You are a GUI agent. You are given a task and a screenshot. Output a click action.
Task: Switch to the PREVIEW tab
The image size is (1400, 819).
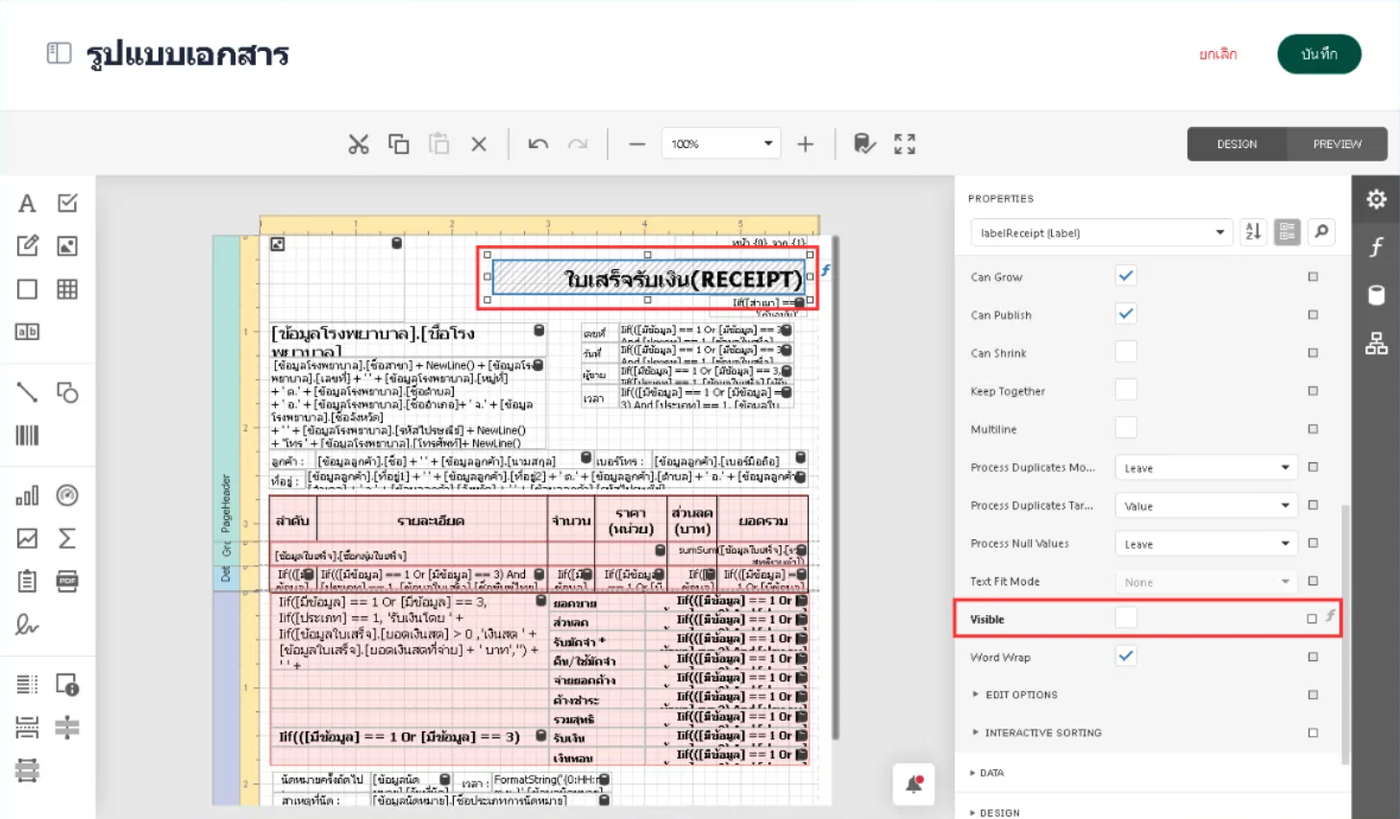[1337, 144]
